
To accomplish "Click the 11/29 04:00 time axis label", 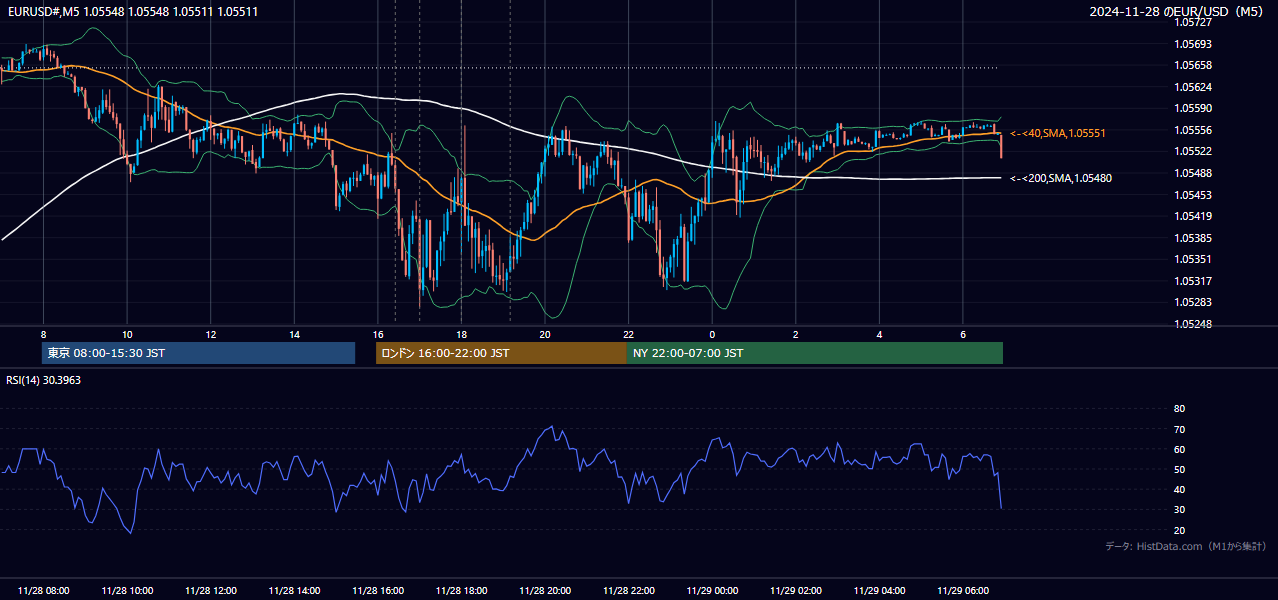I will click(x=879, y=590).
